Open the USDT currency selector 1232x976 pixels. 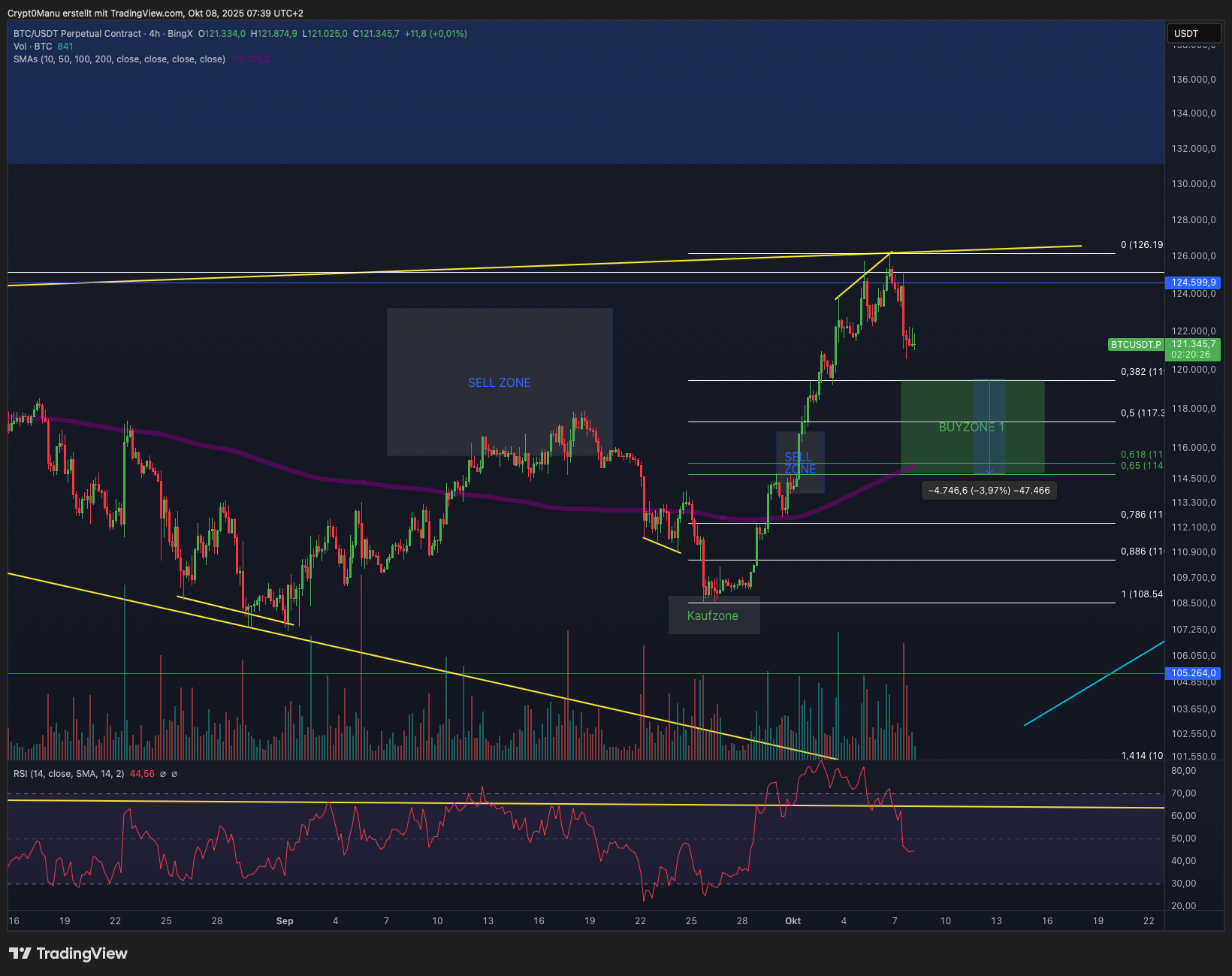tap(1193, 34)
